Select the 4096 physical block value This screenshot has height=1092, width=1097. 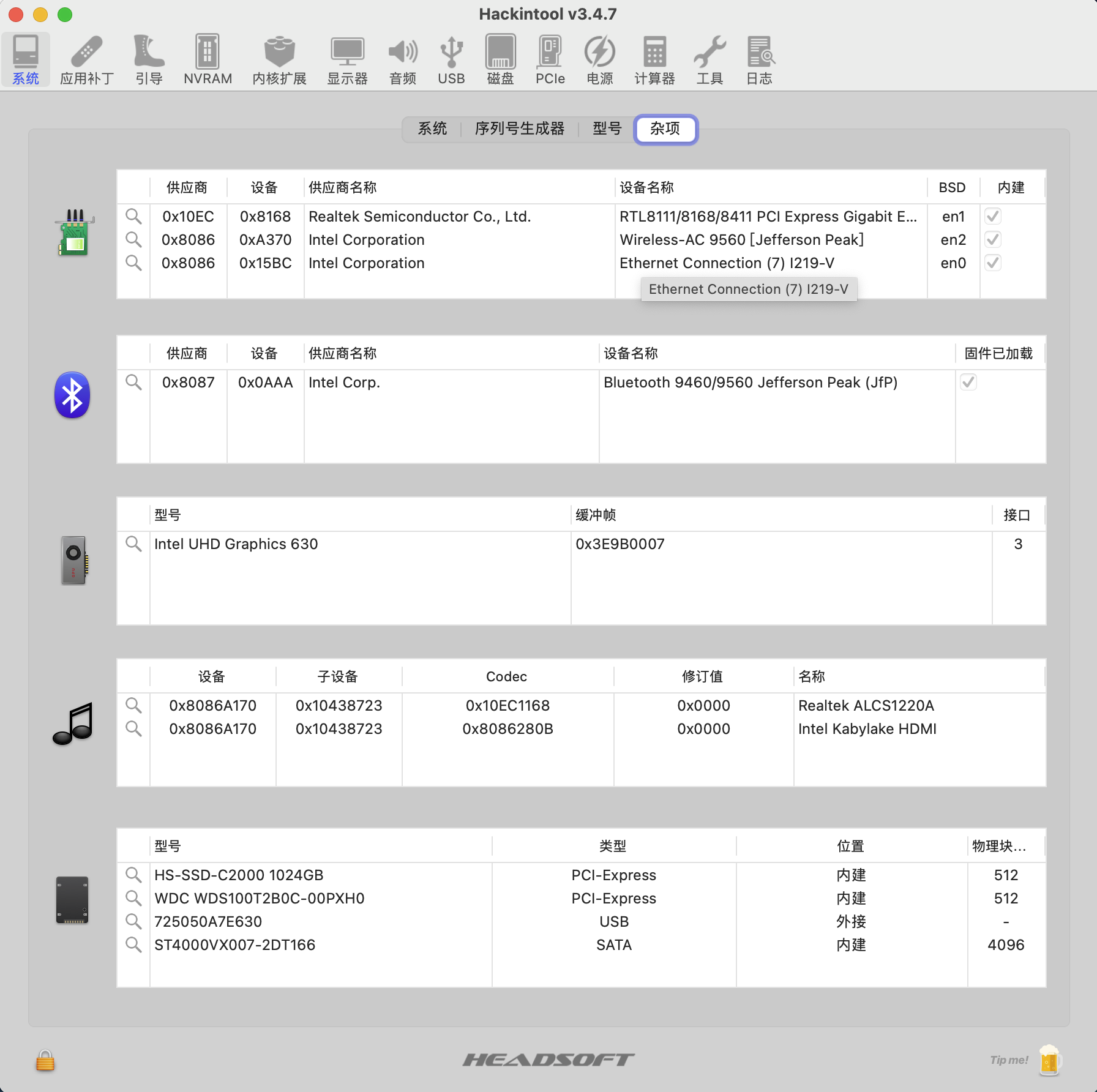[x=1006, y=944]
